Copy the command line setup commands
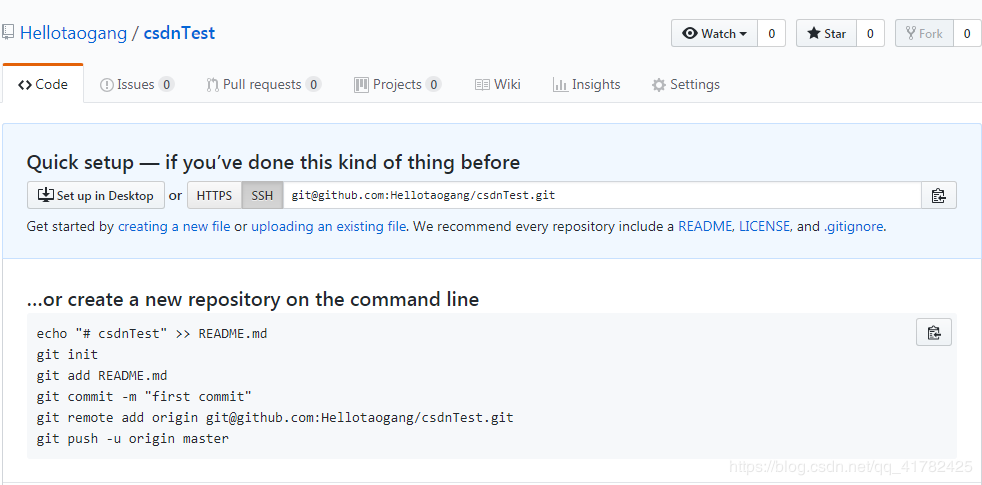 (x=933, y=333)
